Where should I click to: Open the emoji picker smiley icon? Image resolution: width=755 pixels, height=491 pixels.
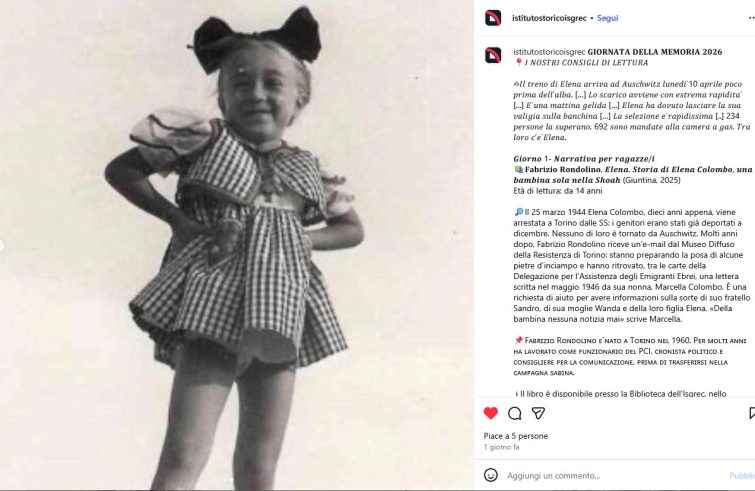pyautogui.click(x=491, y=475)
